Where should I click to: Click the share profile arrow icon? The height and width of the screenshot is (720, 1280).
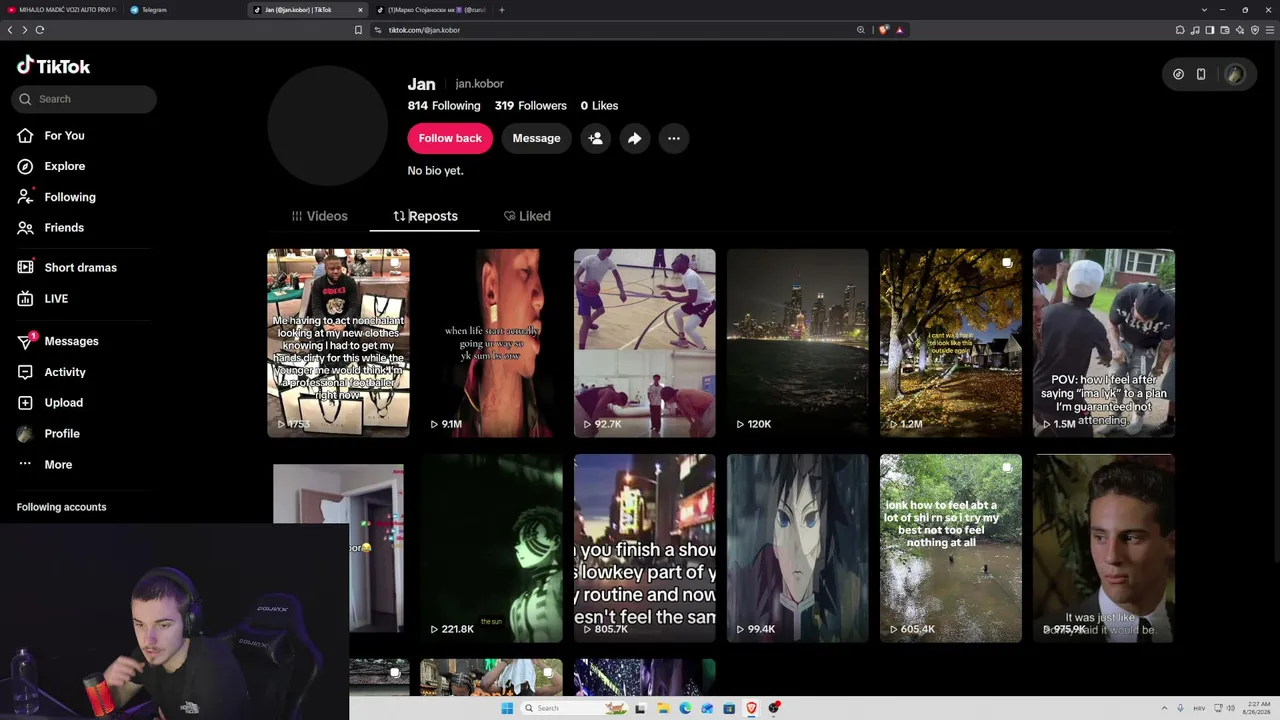coord(634,138)
